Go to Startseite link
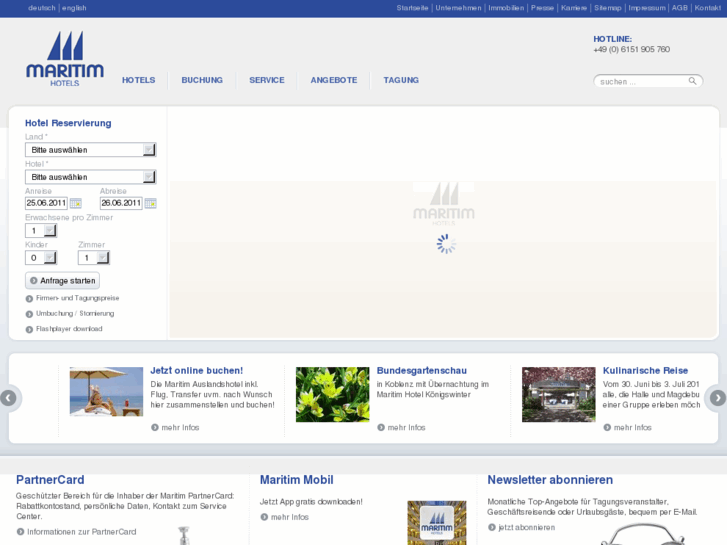The image size is (727, 545). 412,8
